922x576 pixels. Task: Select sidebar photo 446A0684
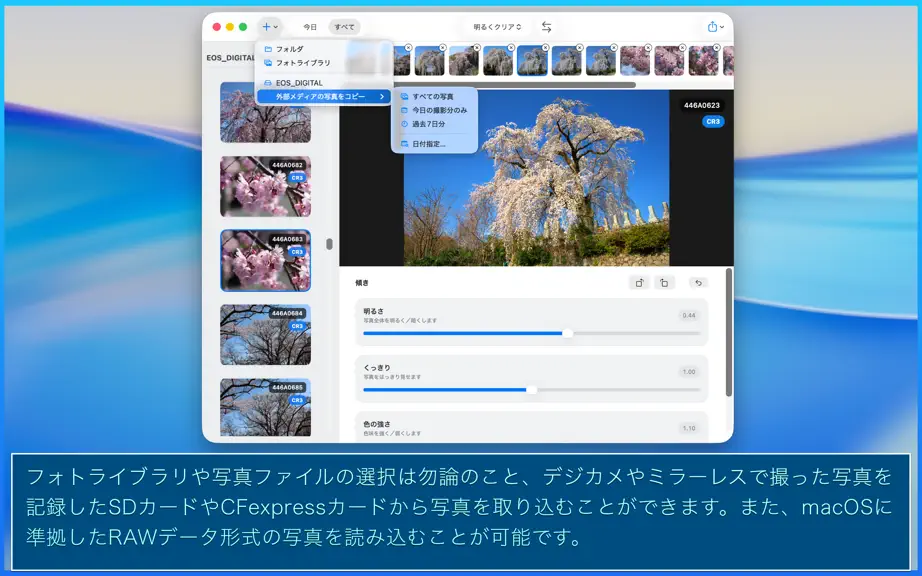tap(266, 334)
